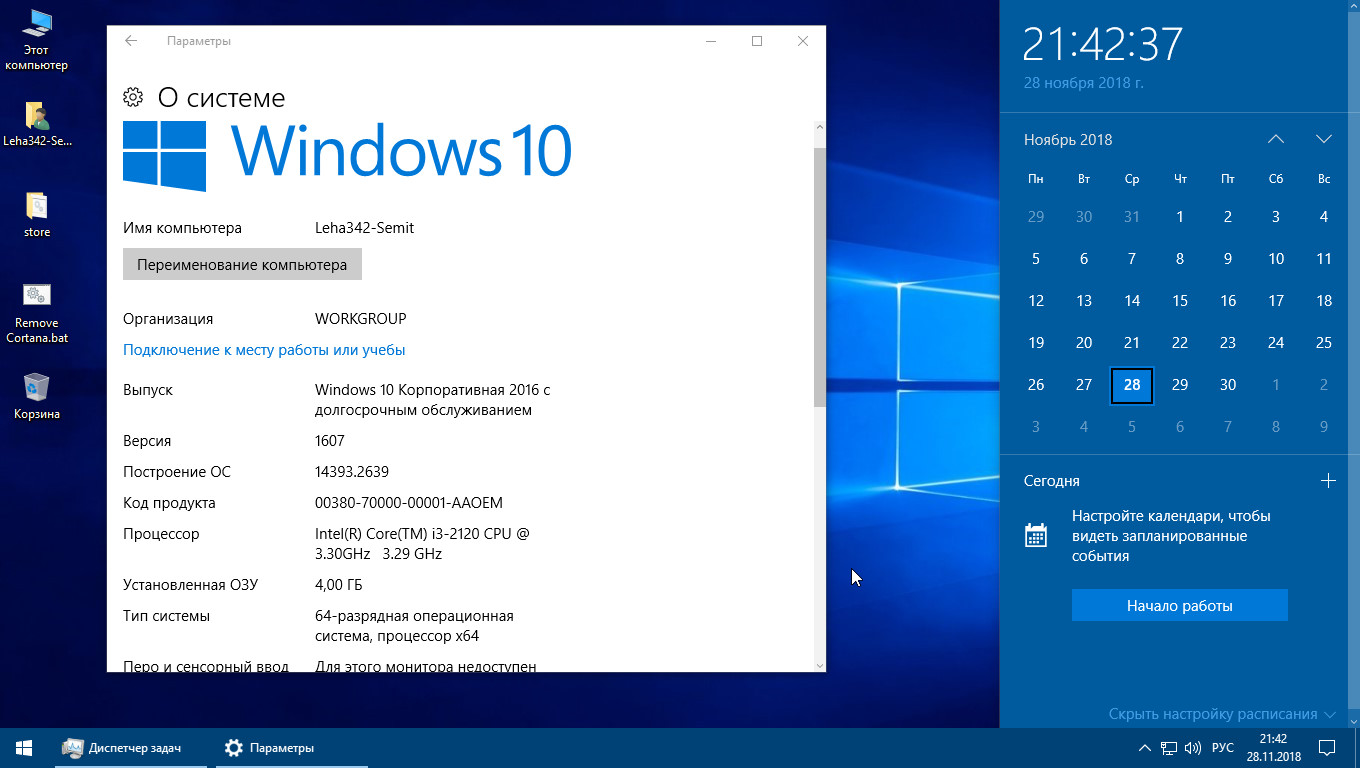This screenshot has height=768, width=1360.
Task: Go to the previous month arrow
Action: click(1276, 139)
